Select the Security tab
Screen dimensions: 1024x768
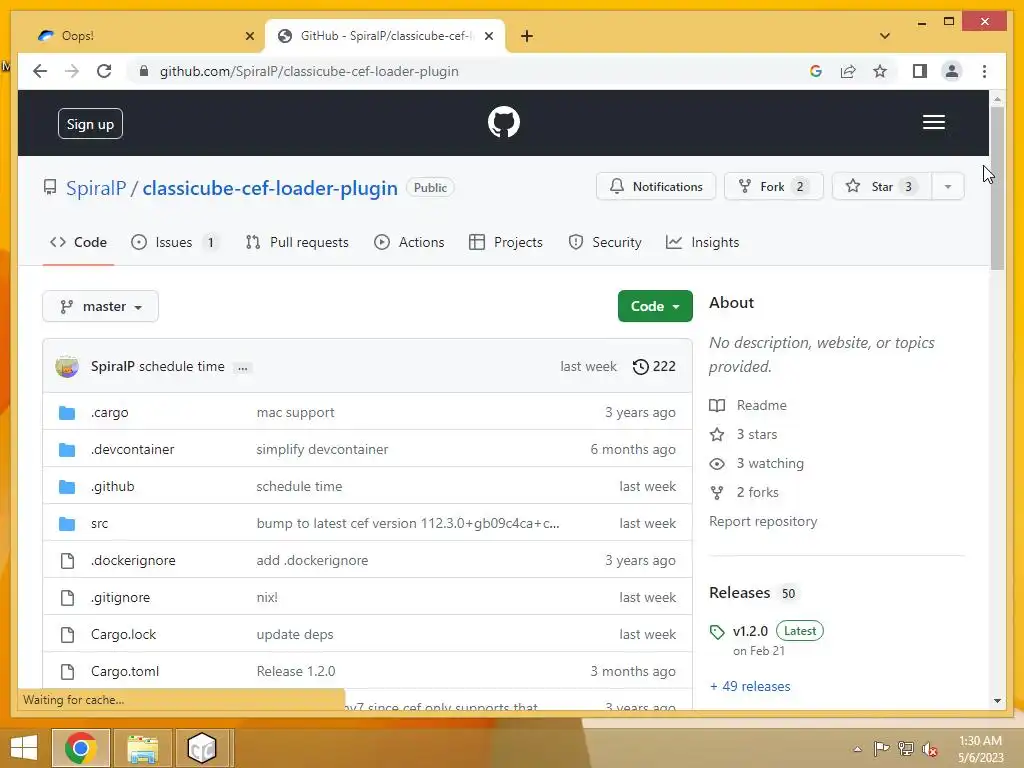coord(605,242)
